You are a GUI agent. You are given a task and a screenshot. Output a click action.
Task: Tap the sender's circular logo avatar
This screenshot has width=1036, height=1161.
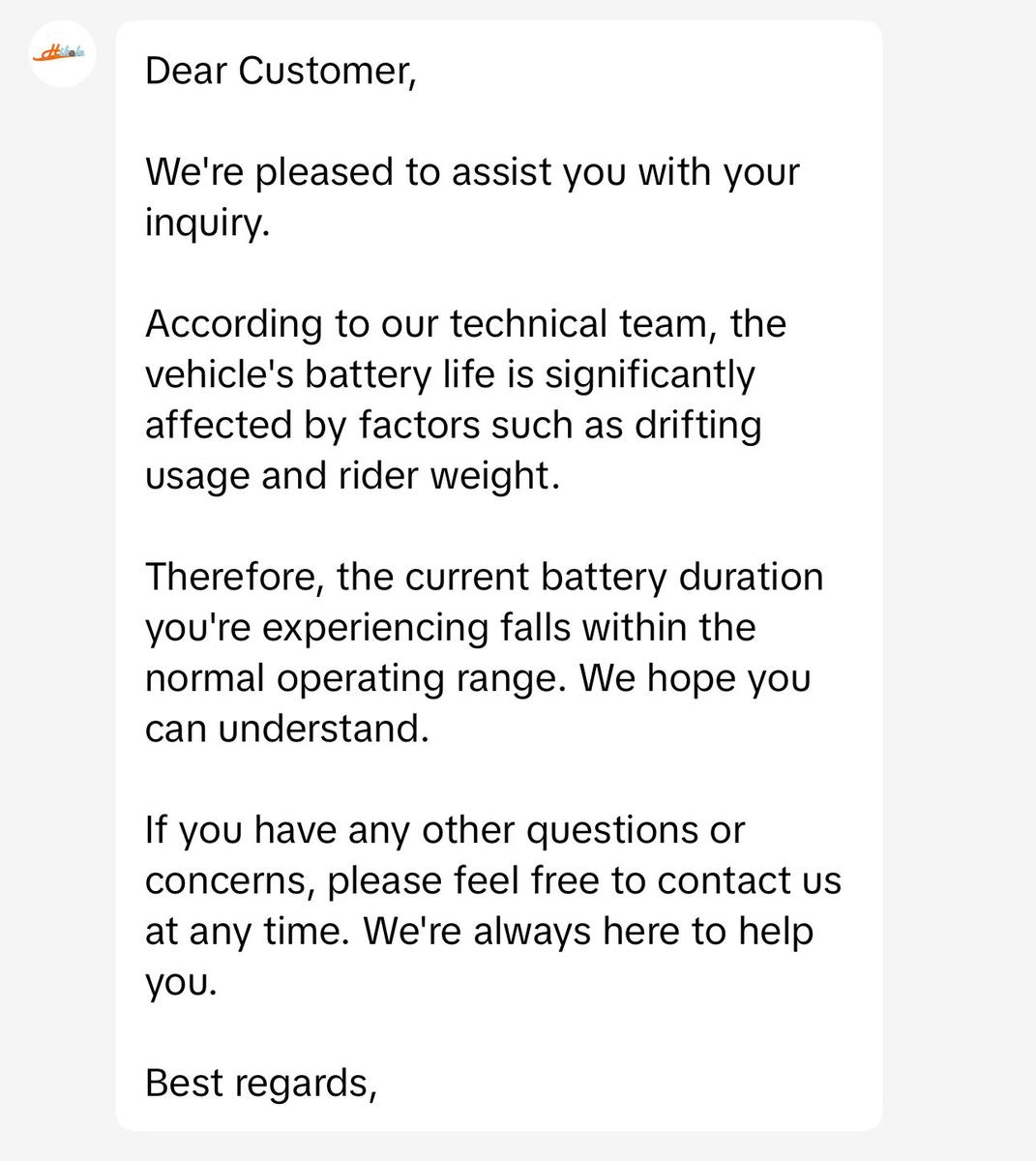point(63,53)
